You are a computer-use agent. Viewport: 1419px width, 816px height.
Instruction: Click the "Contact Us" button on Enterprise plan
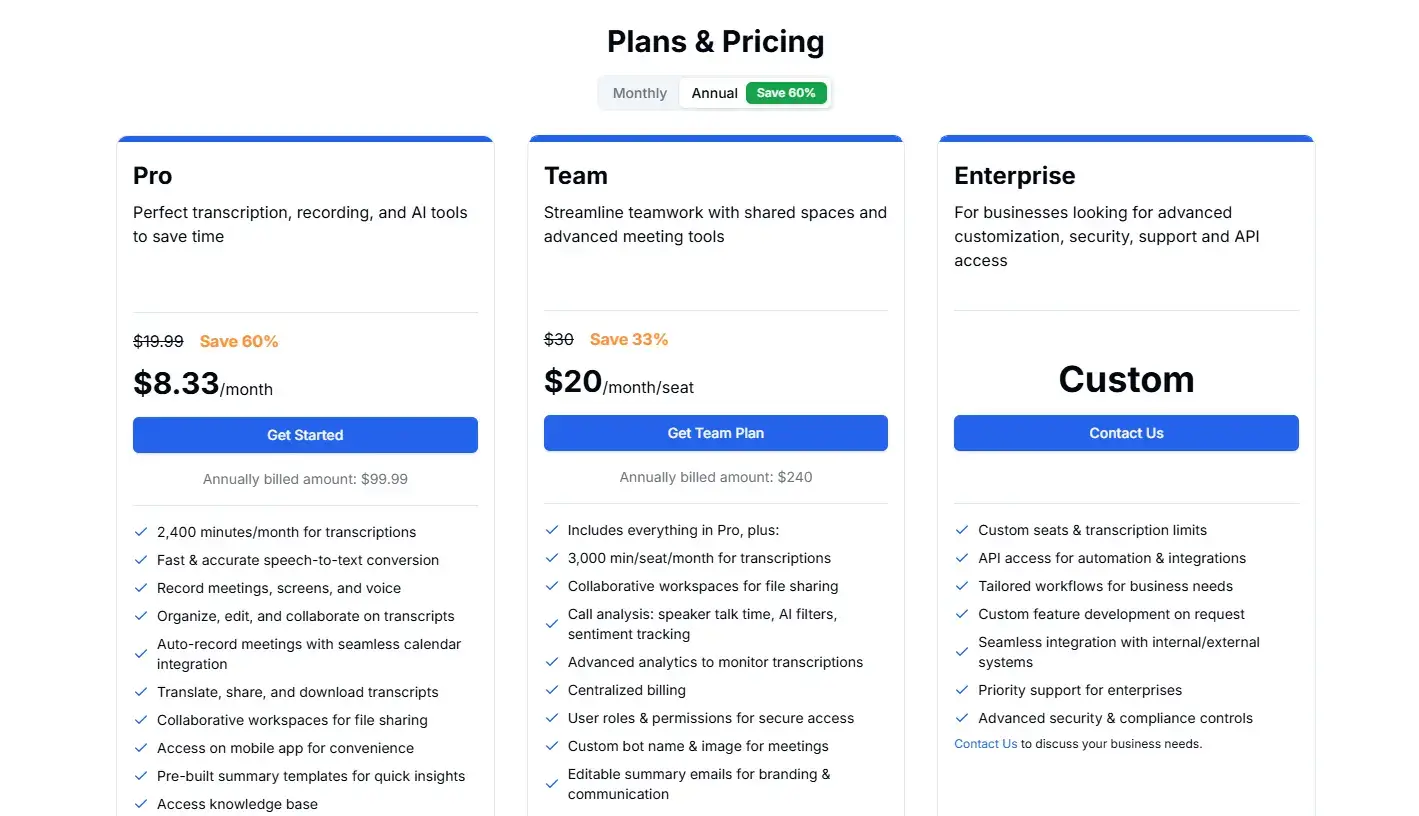pos(1126,432)
